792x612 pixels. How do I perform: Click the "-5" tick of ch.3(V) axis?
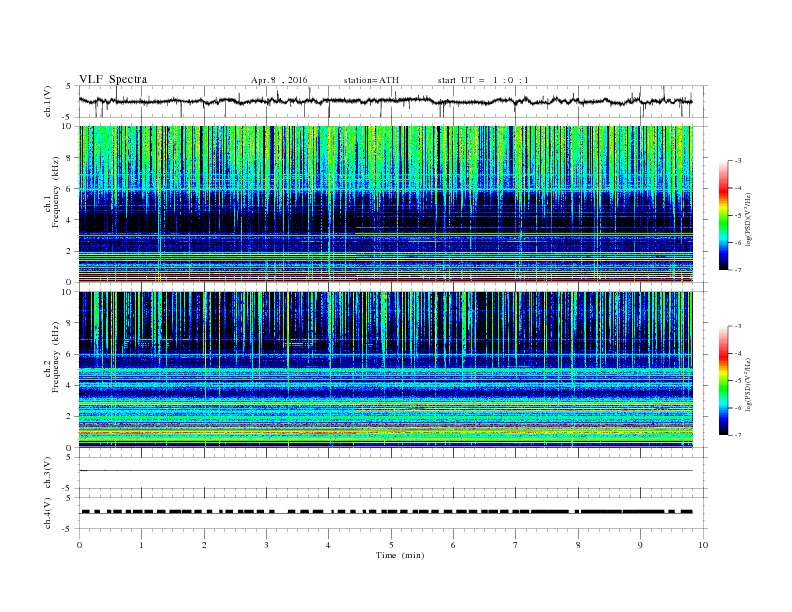point(68,488)
